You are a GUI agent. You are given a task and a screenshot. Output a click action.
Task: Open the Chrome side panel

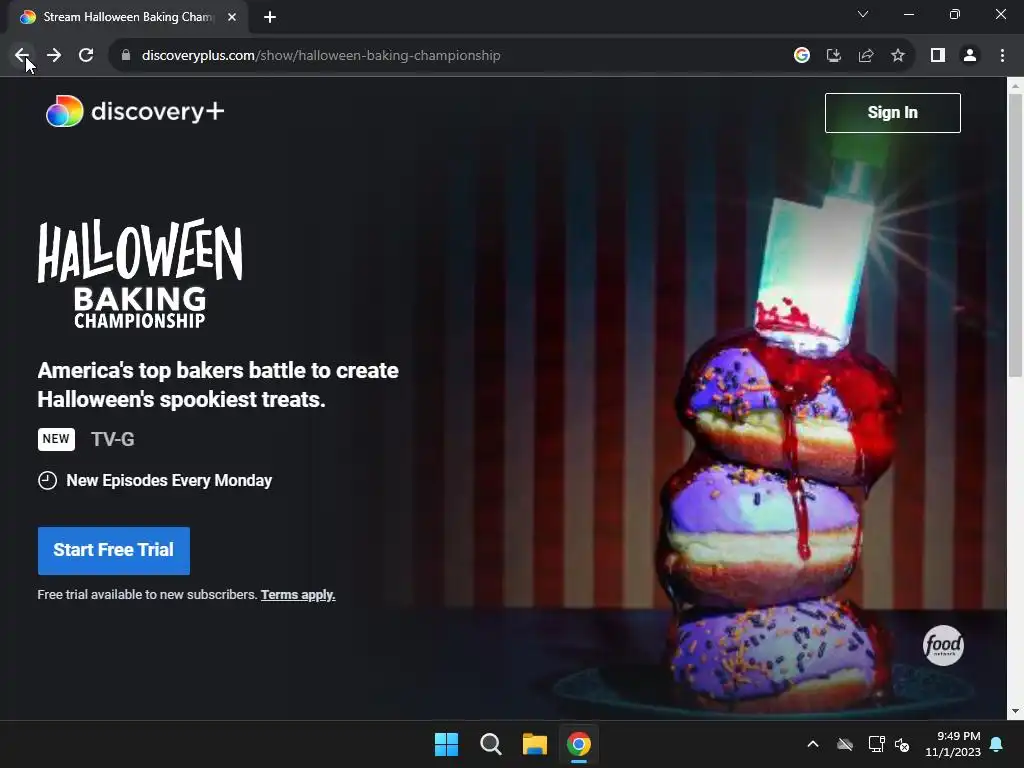(x=938, y=56)
